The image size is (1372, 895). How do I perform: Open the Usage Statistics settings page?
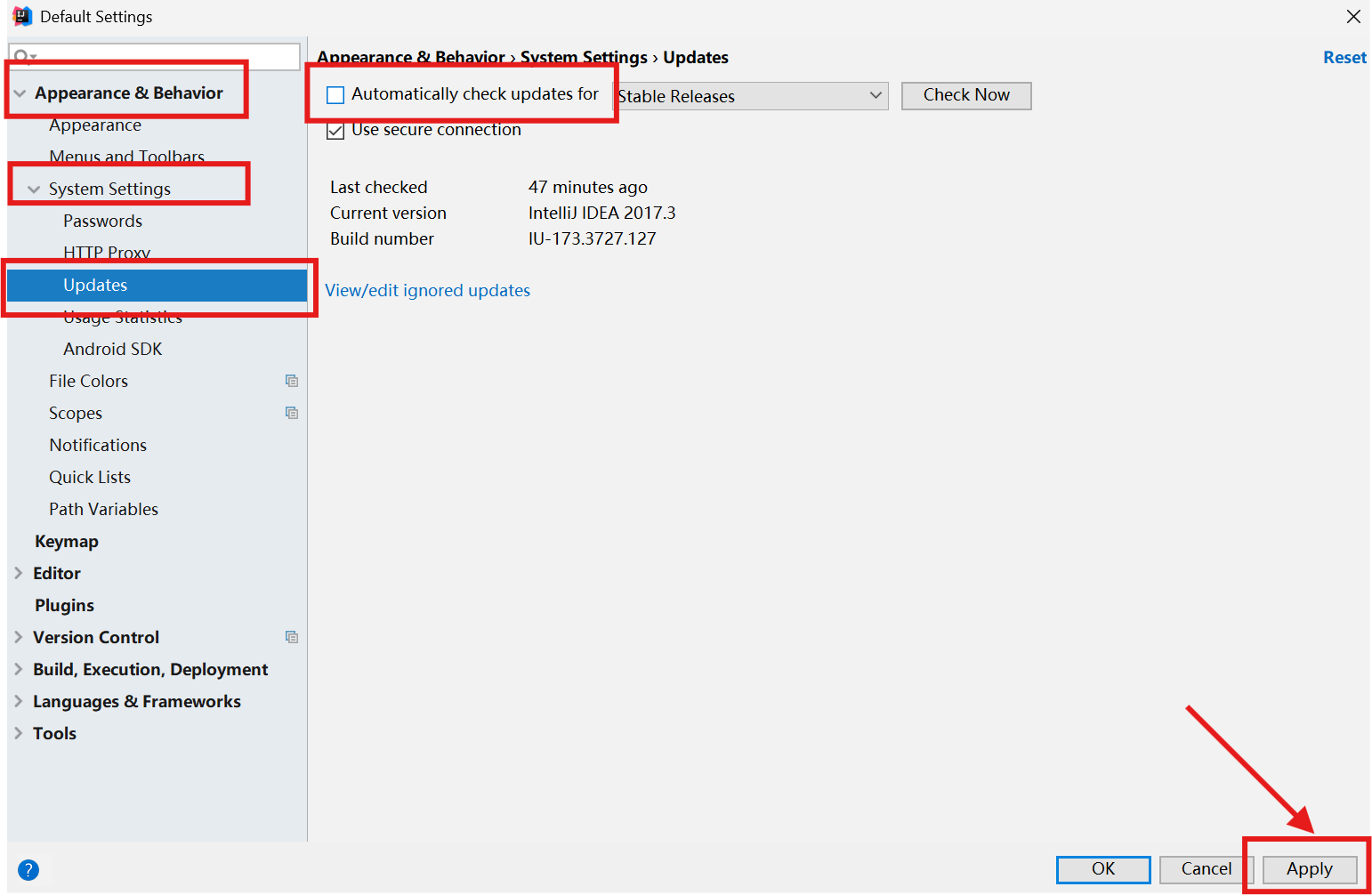pos(123,317)
